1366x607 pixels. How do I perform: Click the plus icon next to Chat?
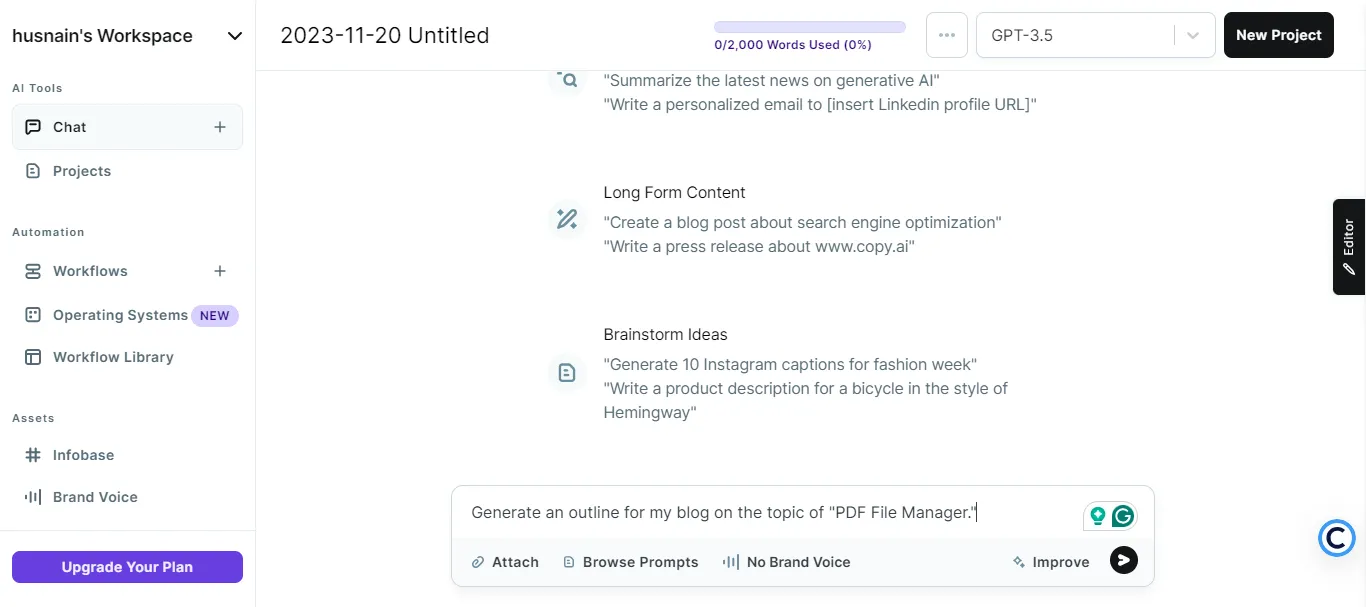[220, 127]
